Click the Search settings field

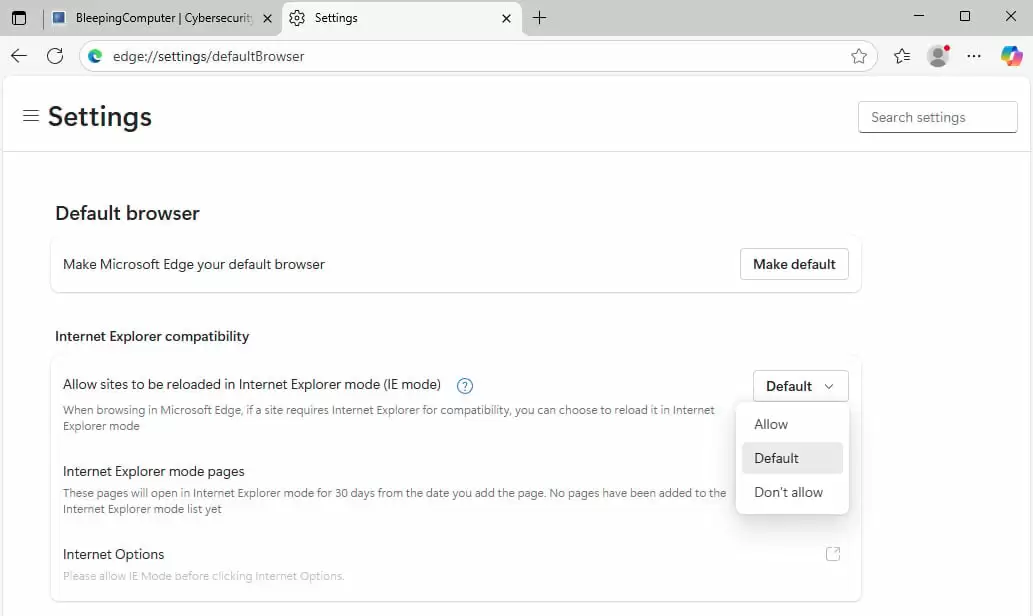[x=937, y=117]
